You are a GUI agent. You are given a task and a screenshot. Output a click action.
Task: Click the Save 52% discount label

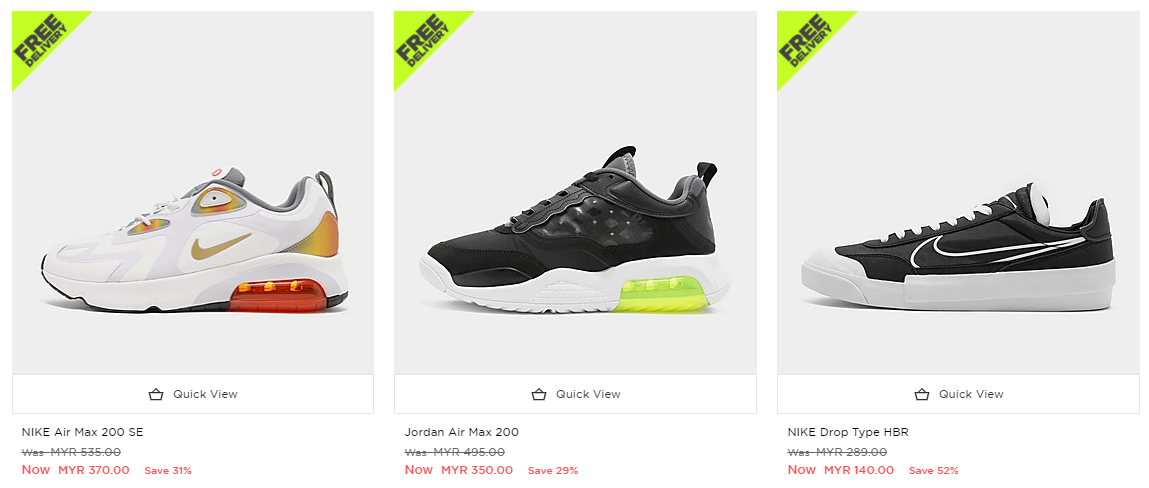click(933, 471)
